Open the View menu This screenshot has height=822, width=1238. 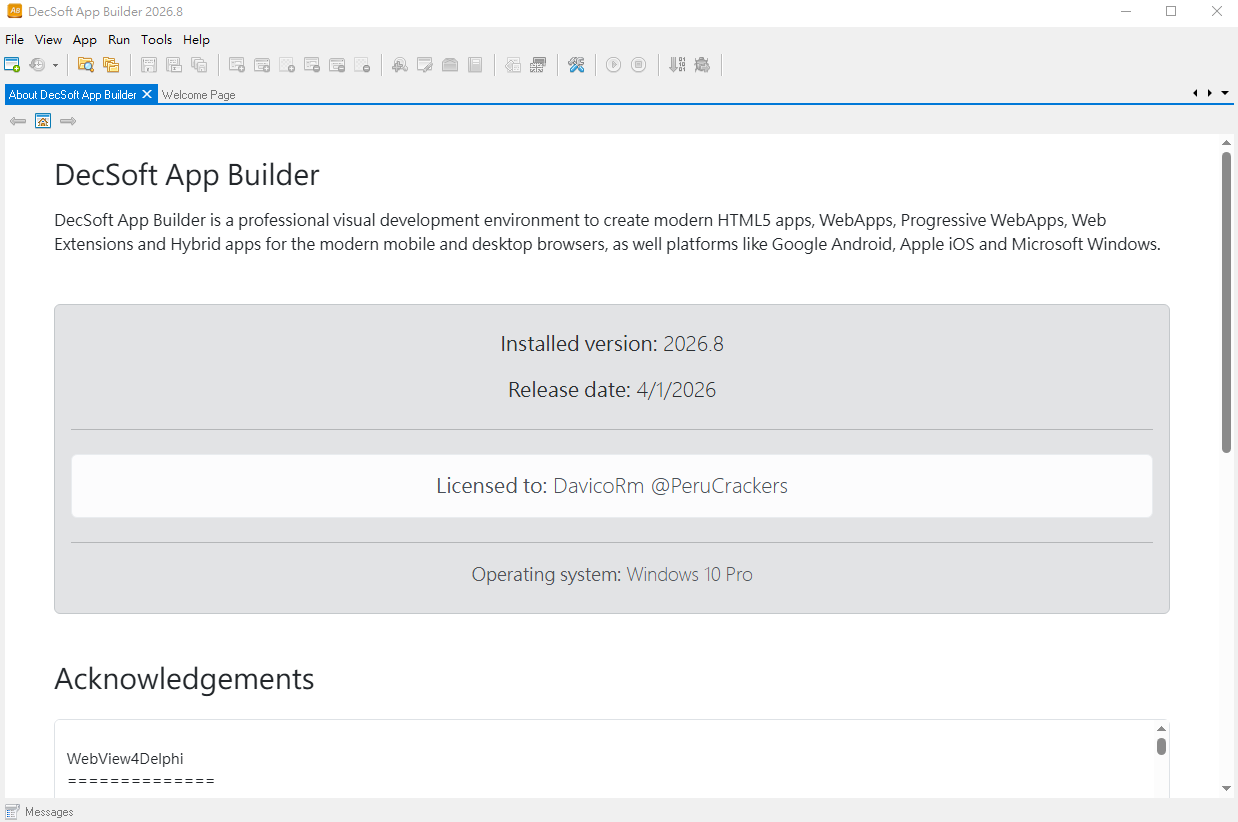pyautogui.click(x=48, y=40)
